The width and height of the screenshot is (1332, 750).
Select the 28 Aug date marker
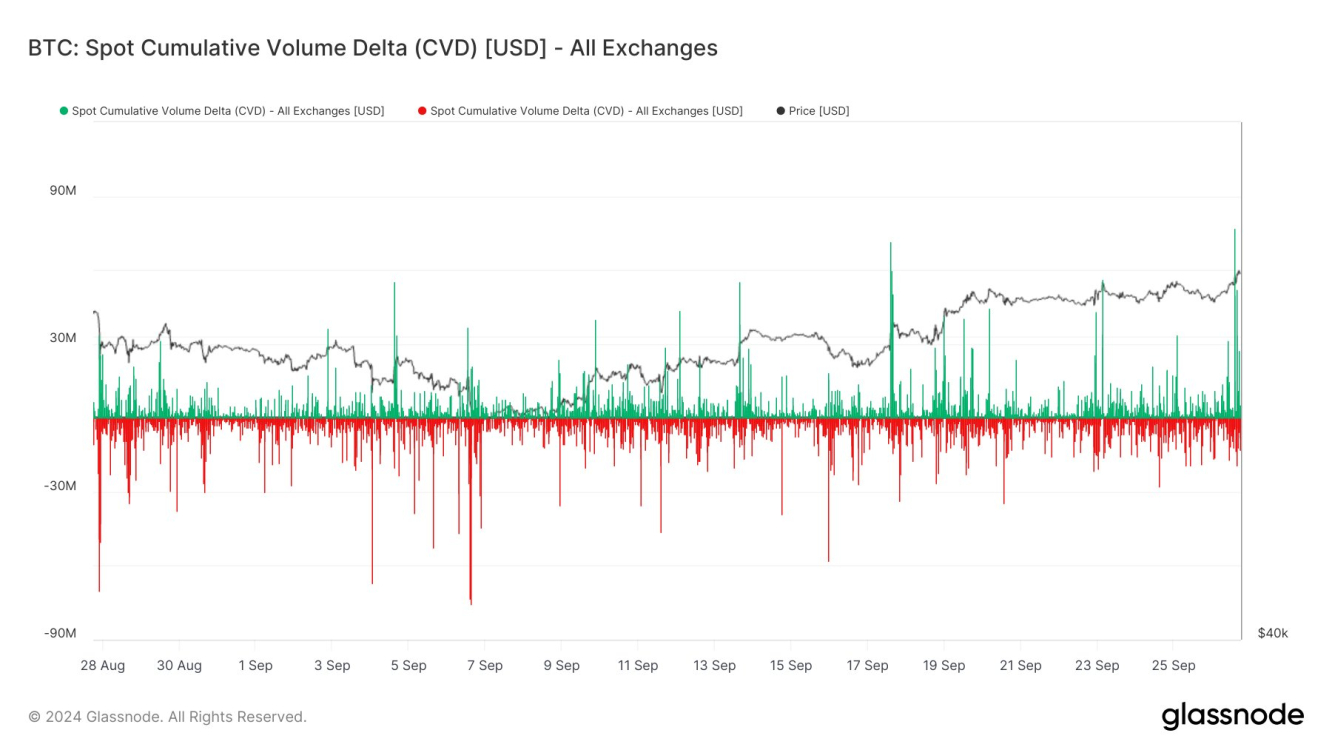102,665
